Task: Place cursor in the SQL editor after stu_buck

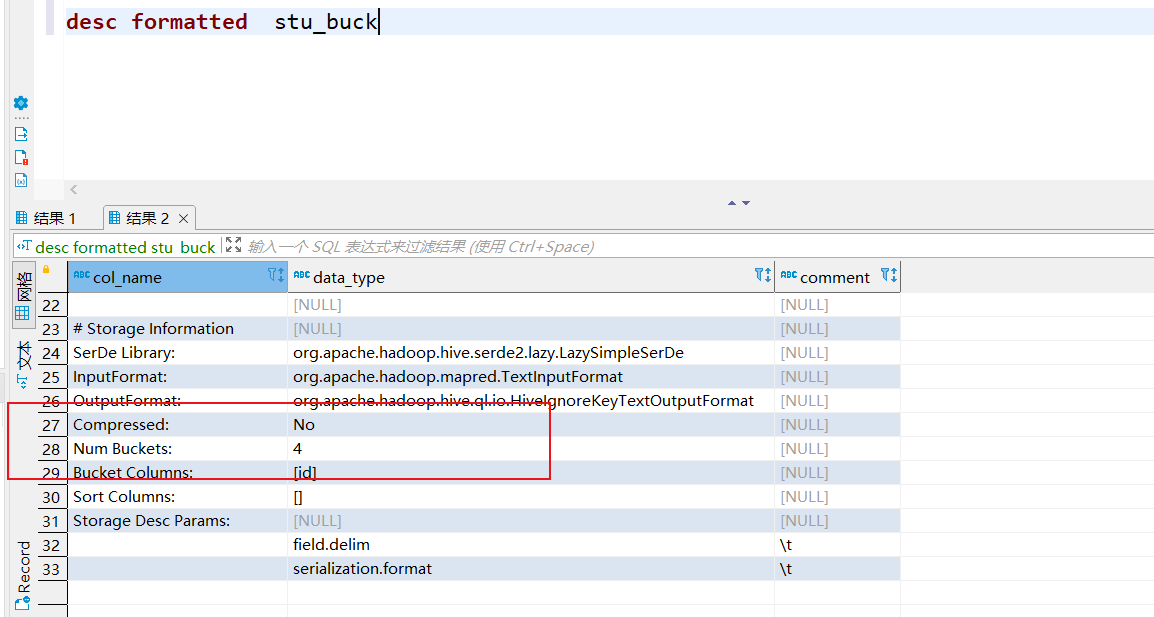Action: point(378,21)
